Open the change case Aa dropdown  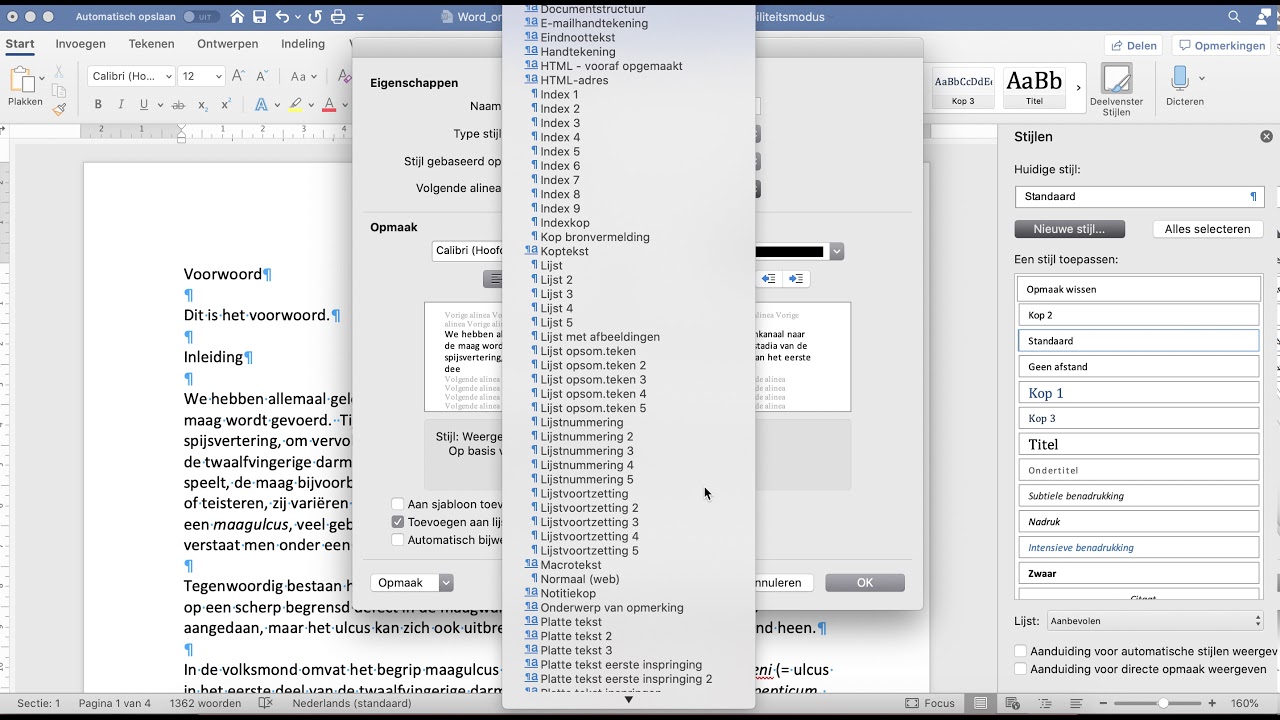click(303, 76)
